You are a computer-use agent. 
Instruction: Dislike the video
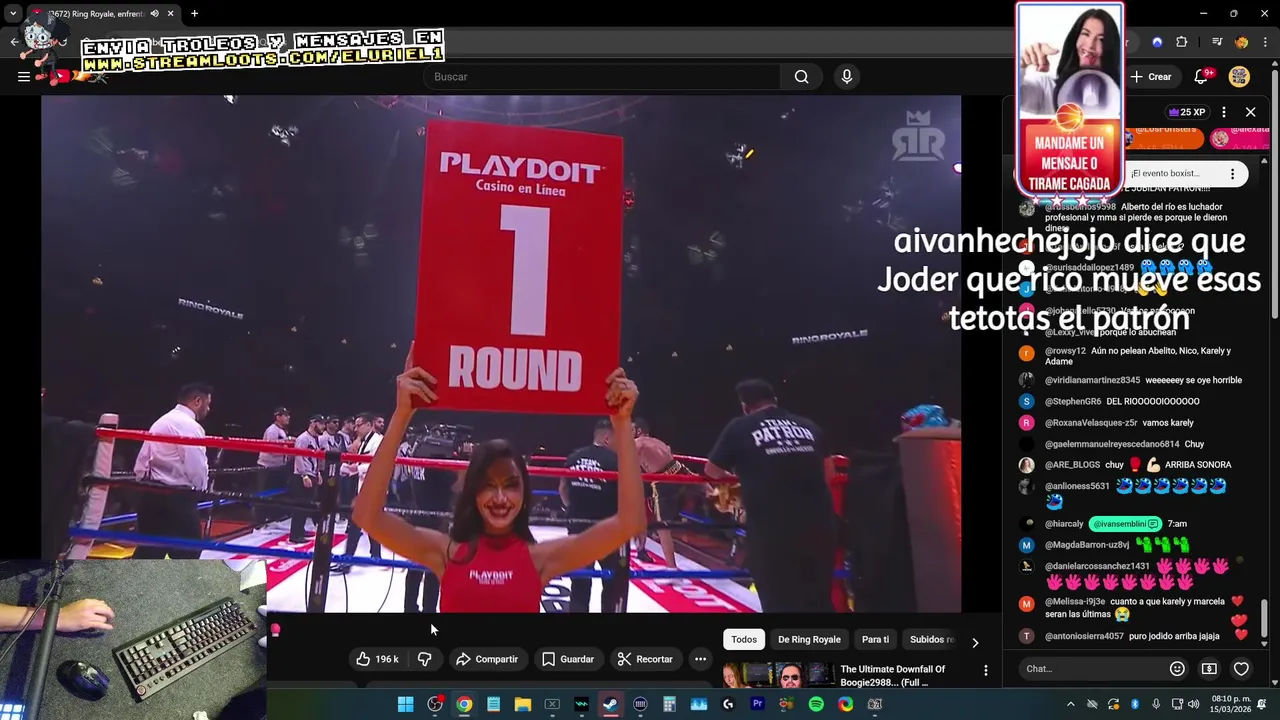click(x=425, y=659)
